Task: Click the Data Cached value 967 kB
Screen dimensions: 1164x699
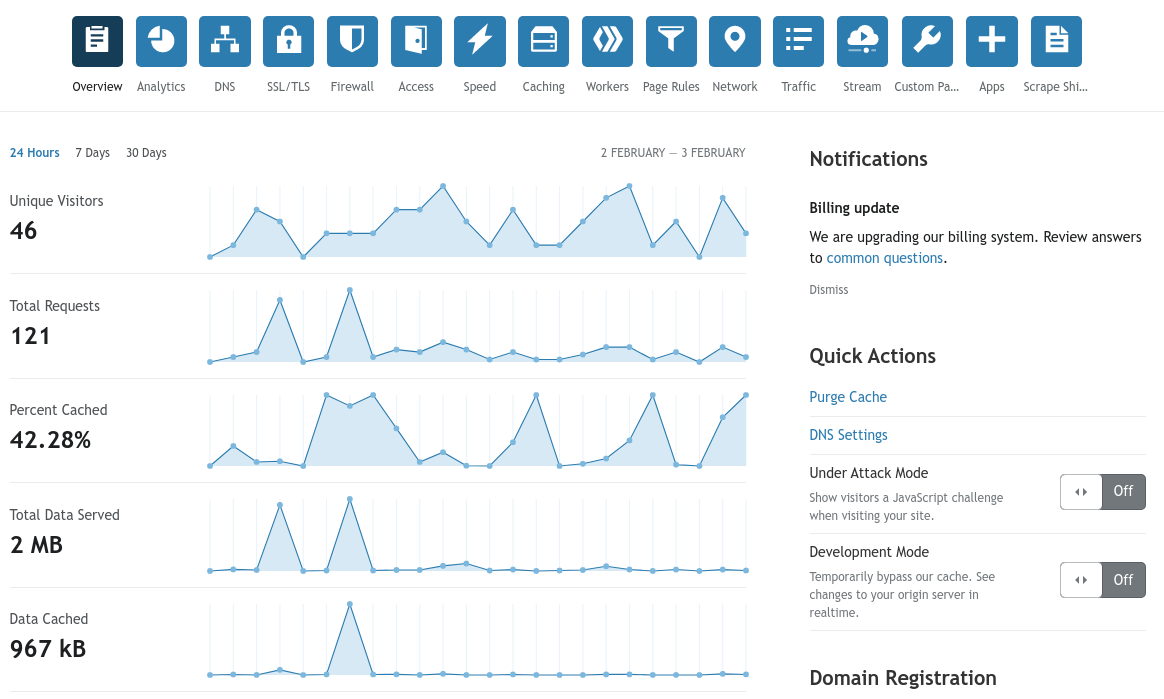Action: tap(48, 649)
